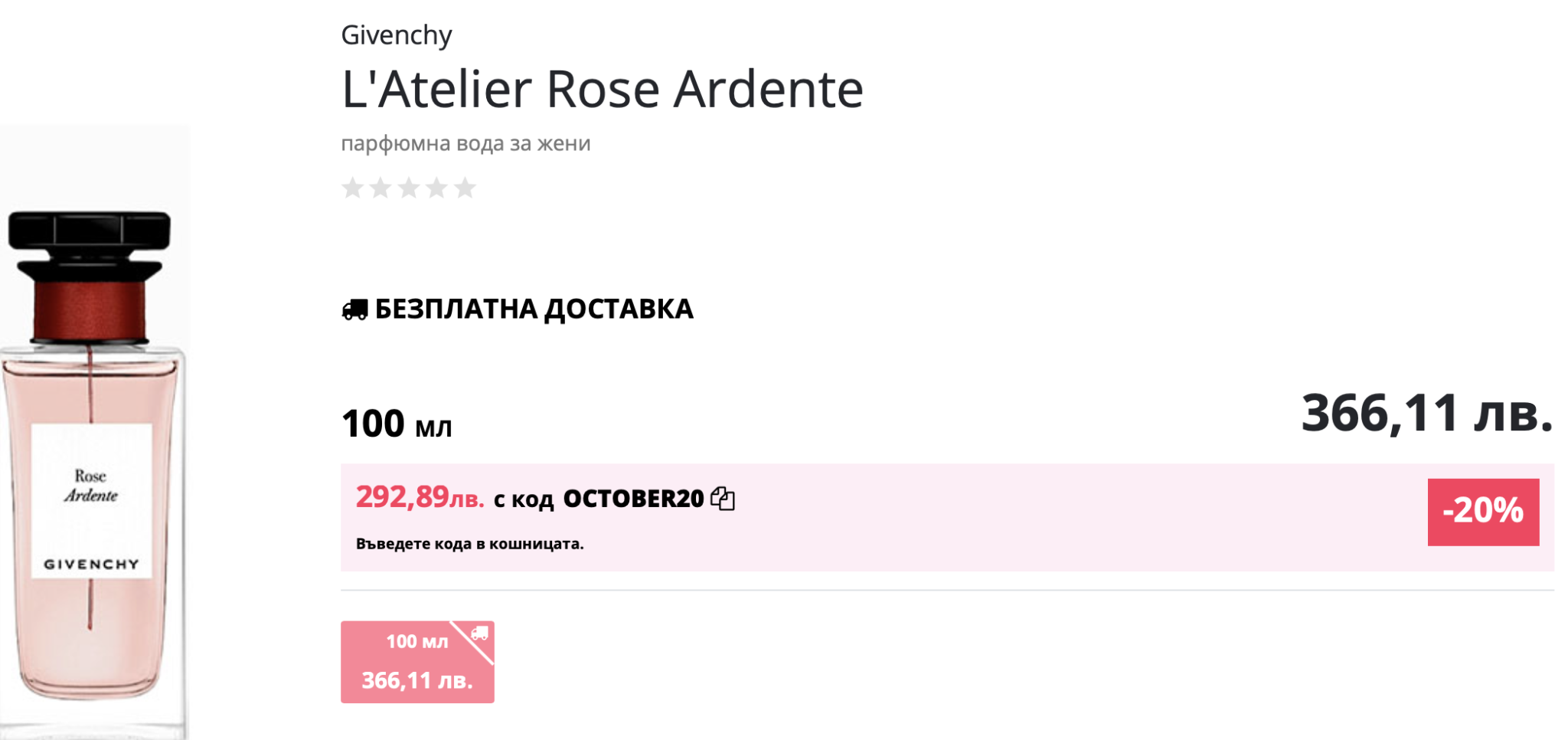The image size is (1568, 740).
Task: Select the 100 мл size option tile
Action: click(x=417, y=662)
